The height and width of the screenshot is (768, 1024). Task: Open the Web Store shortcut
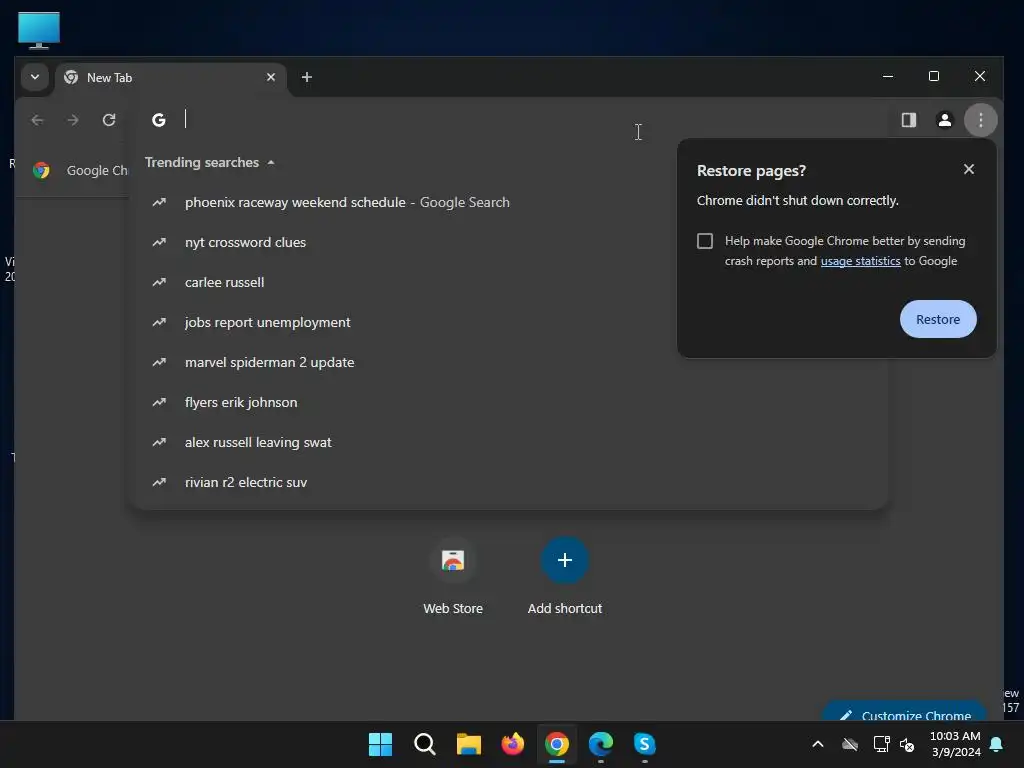(453, 575)
